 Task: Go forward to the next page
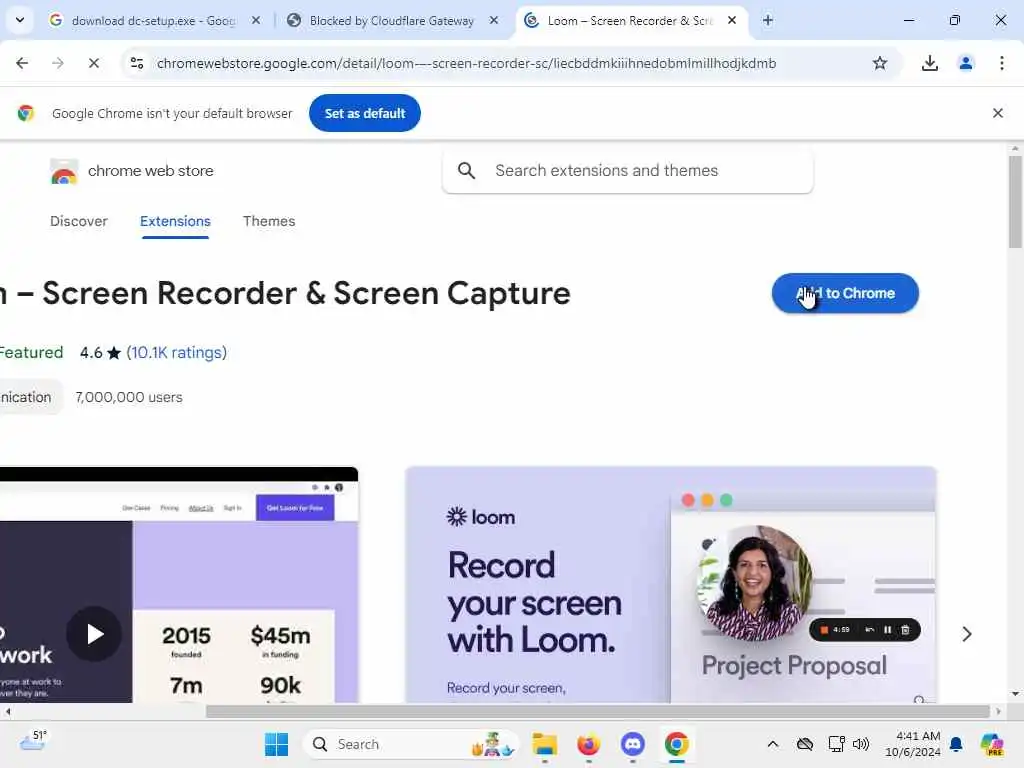pos(57,63)
